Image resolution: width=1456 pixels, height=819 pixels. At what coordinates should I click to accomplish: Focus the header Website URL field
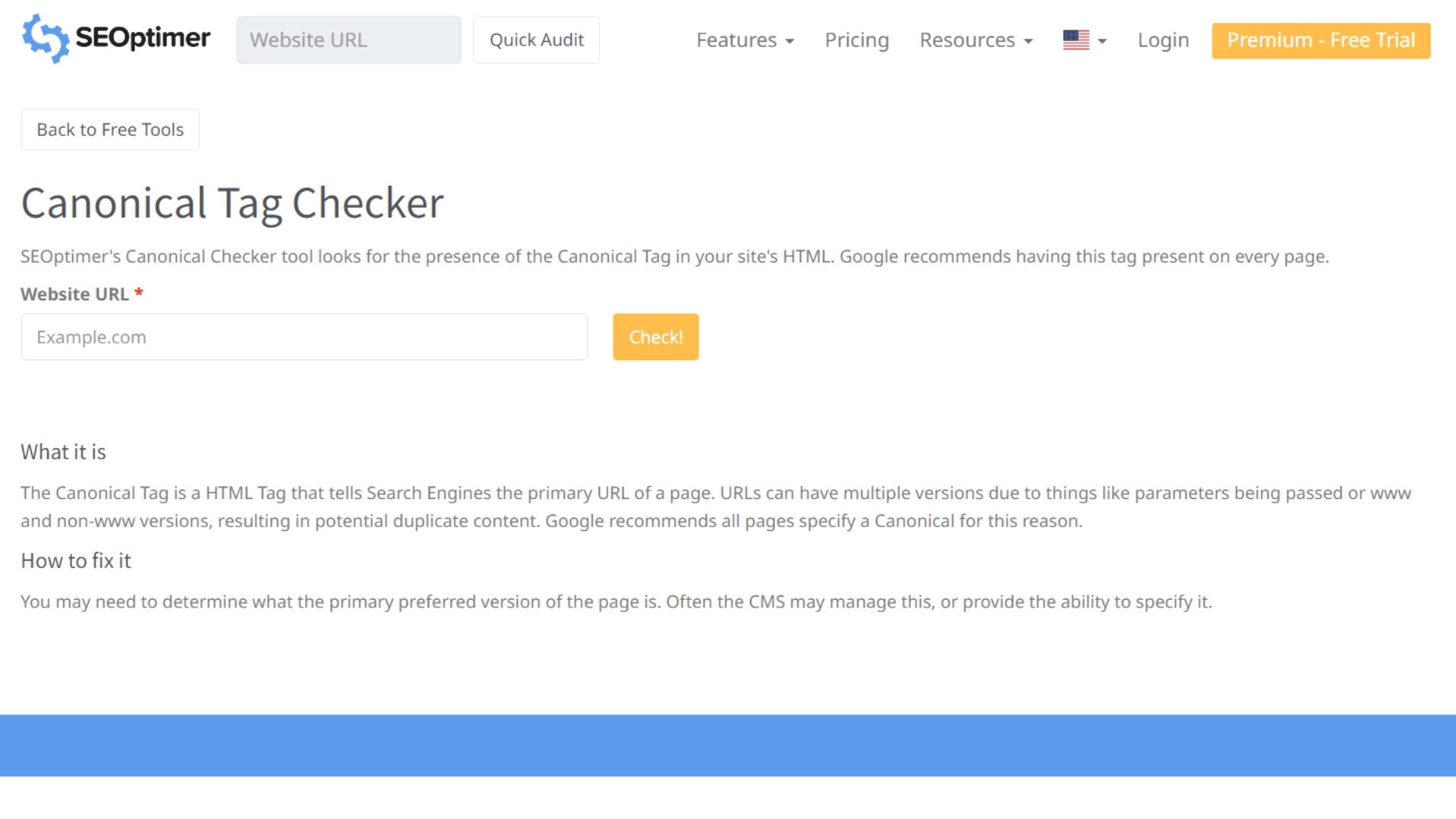[x=348, y=39]
